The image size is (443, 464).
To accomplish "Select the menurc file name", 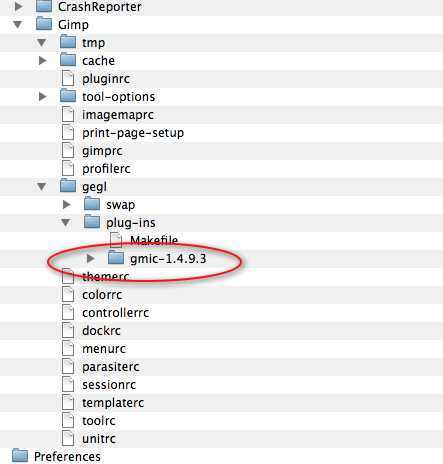I will coord(104,349).
